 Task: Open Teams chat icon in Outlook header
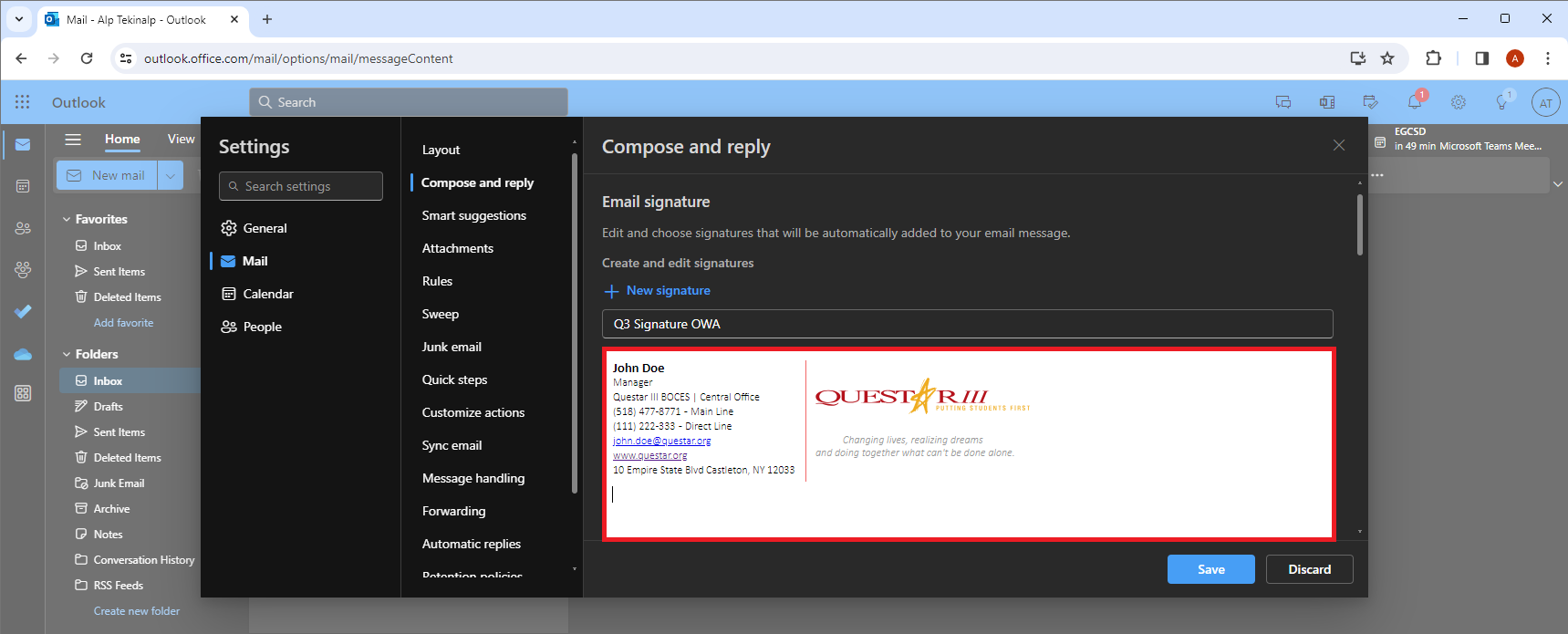1283,102
